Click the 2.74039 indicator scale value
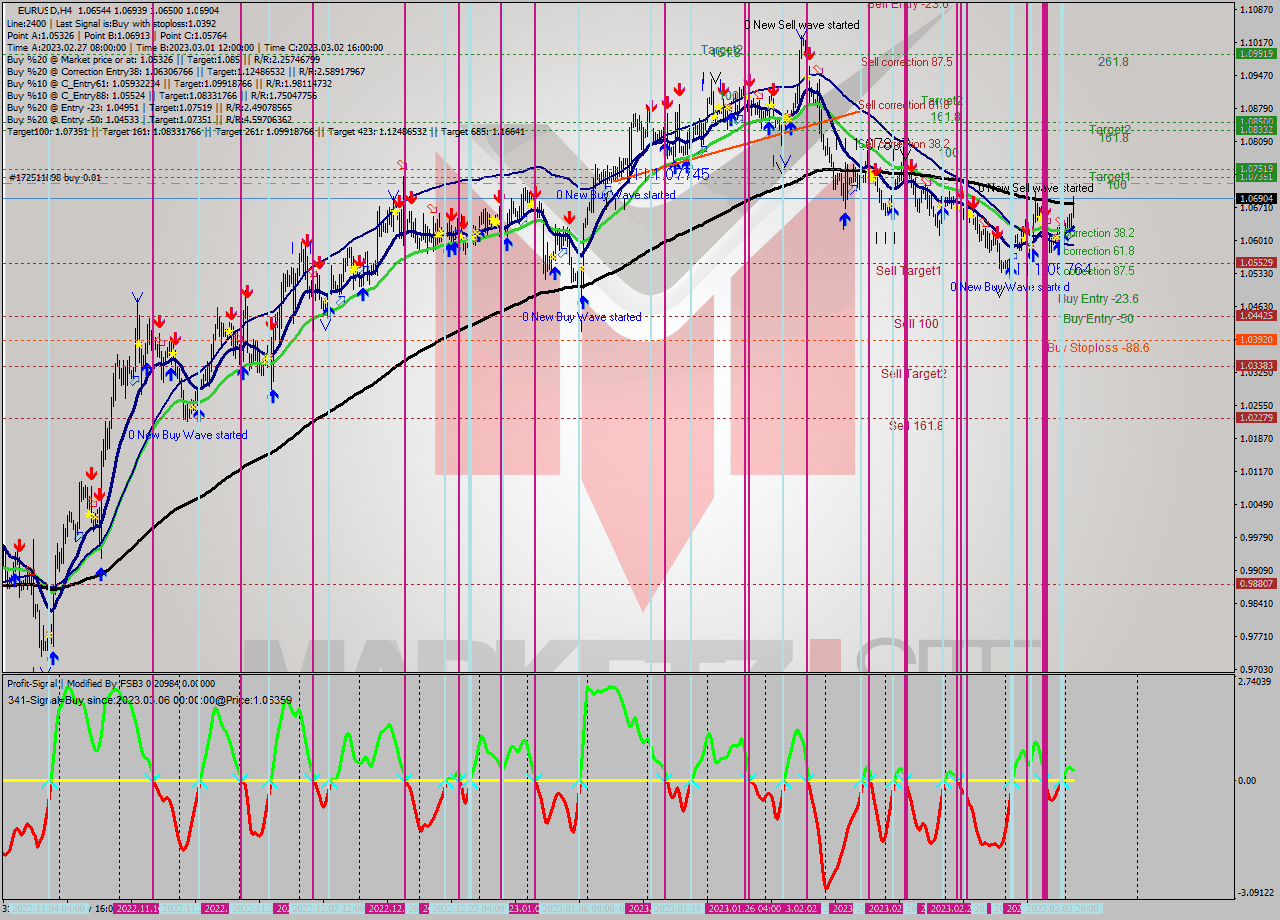Screen dimensions: 1280x920 [x=1257, y=681]
